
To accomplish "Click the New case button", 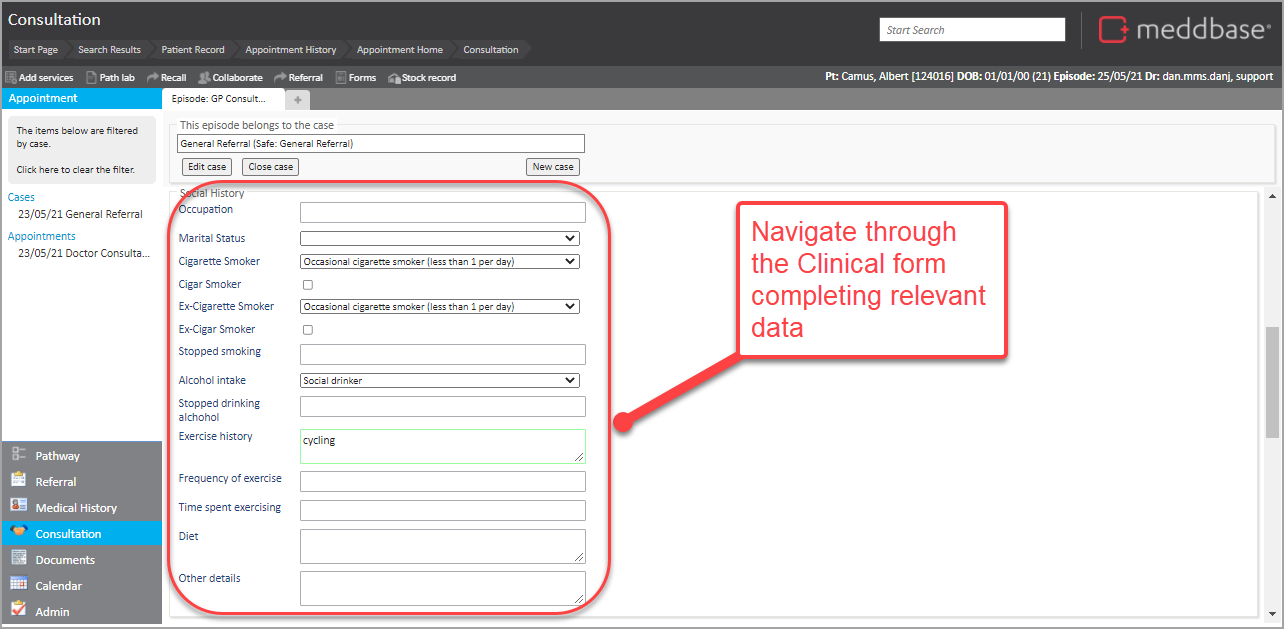I will (x=553, y=167).
